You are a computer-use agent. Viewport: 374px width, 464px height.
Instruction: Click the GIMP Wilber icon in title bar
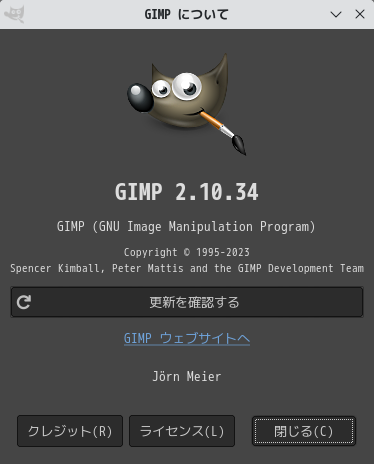click(14, 14)
